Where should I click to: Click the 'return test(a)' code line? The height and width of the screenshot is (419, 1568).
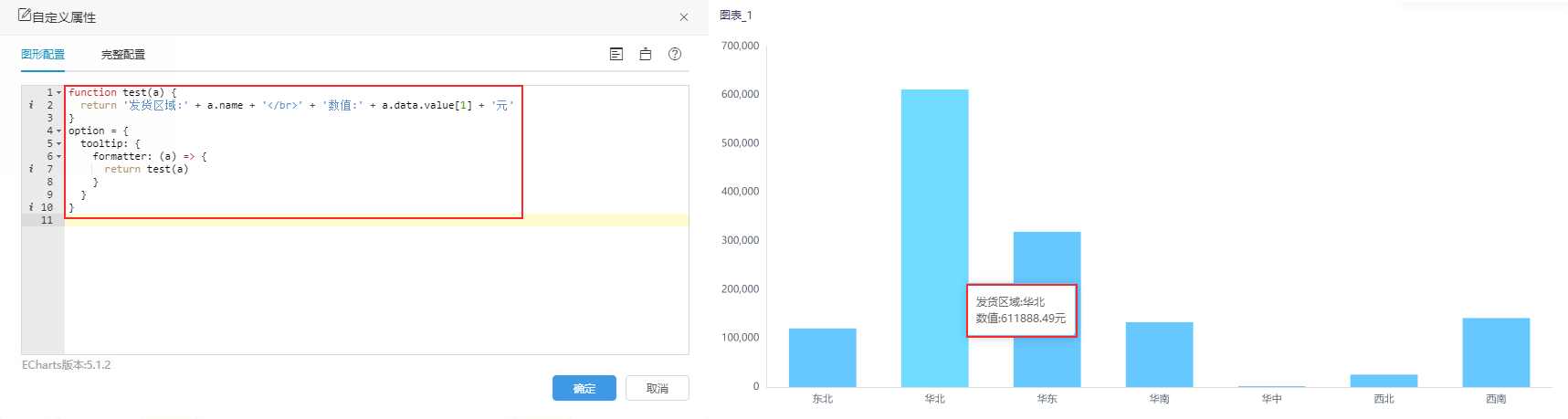(146, 169)
